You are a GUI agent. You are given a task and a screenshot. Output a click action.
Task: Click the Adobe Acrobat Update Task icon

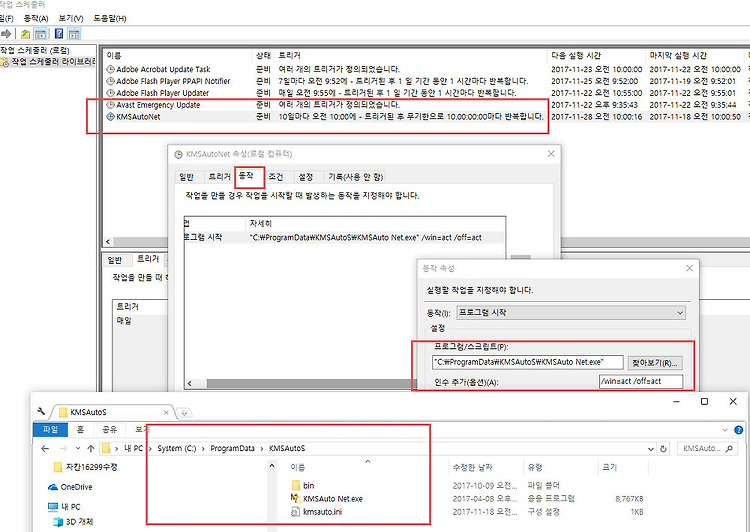tap(110, 69)
